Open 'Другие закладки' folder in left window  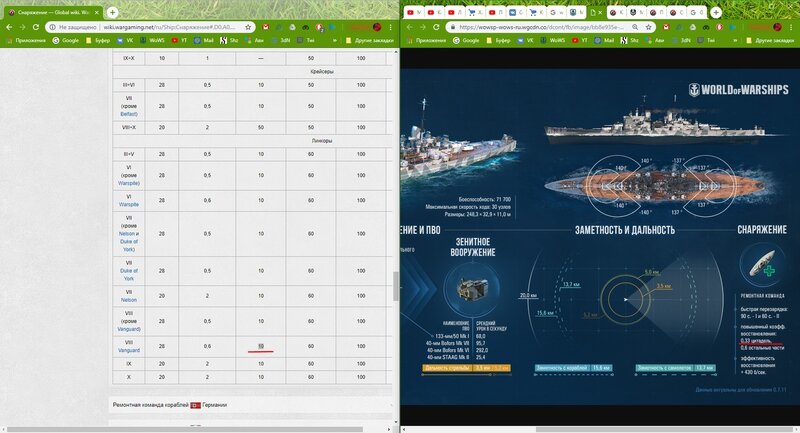click(x=369, y=40)
